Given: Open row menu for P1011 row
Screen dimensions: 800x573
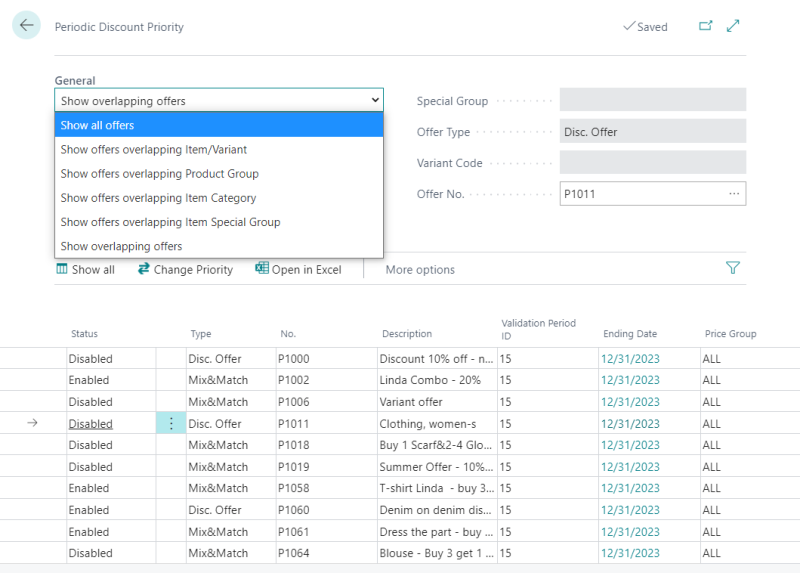Looking at the screenshot, I should pos(171,423).
